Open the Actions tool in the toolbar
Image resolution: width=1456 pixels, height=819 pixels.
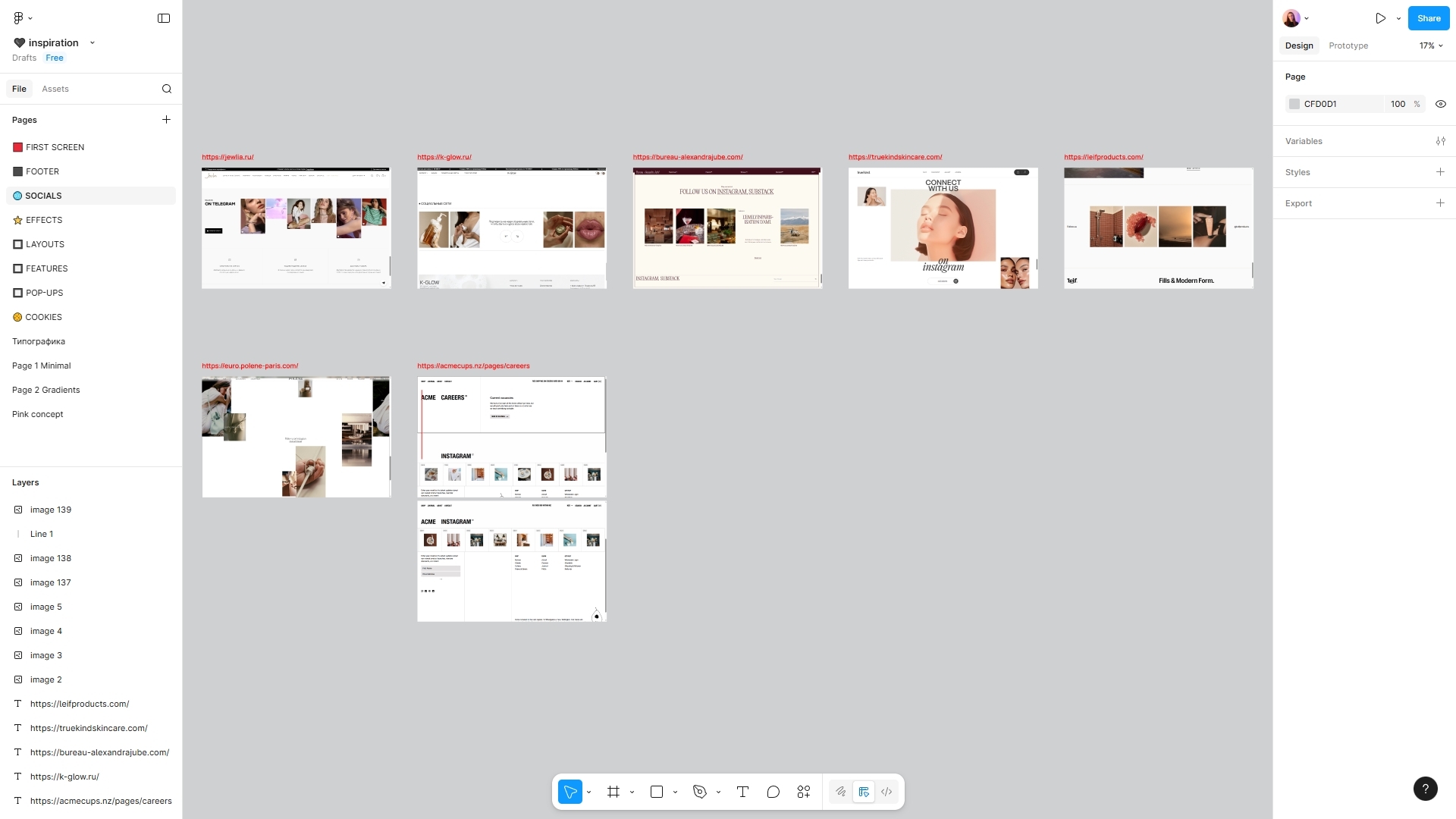coord(804,792)
